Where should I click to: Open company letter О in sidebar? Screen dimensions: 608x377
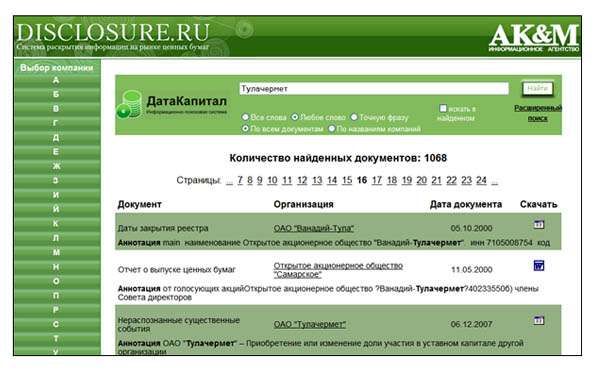click(x=57, y=281)
